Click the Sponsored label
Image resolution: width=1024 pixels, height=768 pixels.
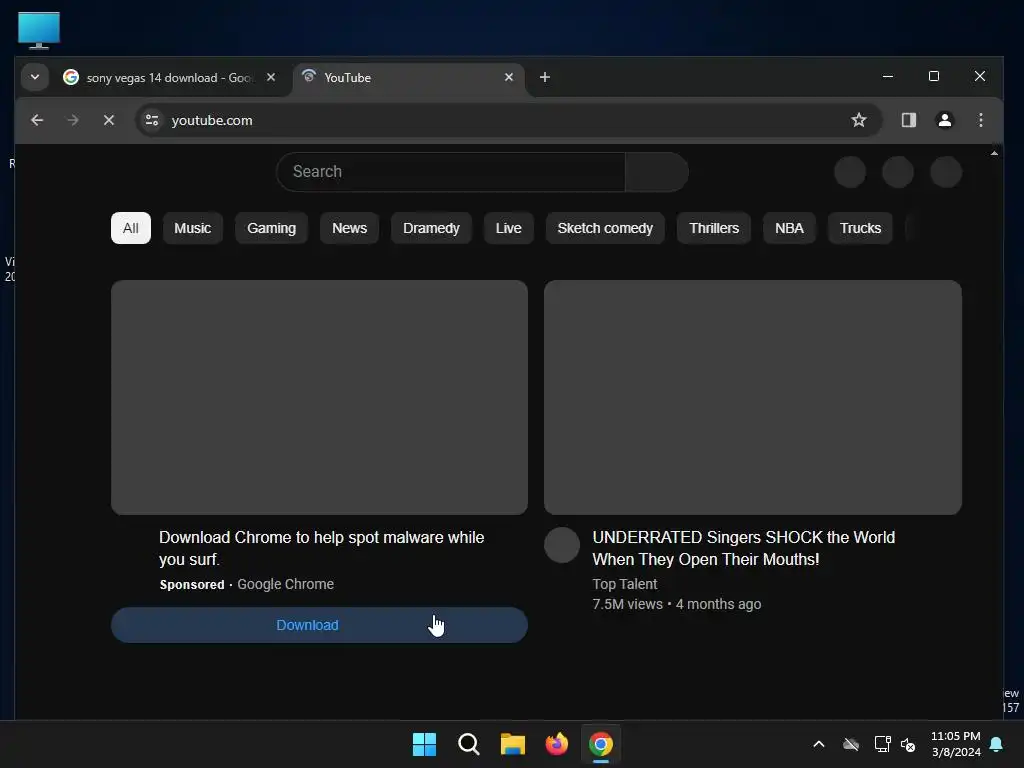192,584
